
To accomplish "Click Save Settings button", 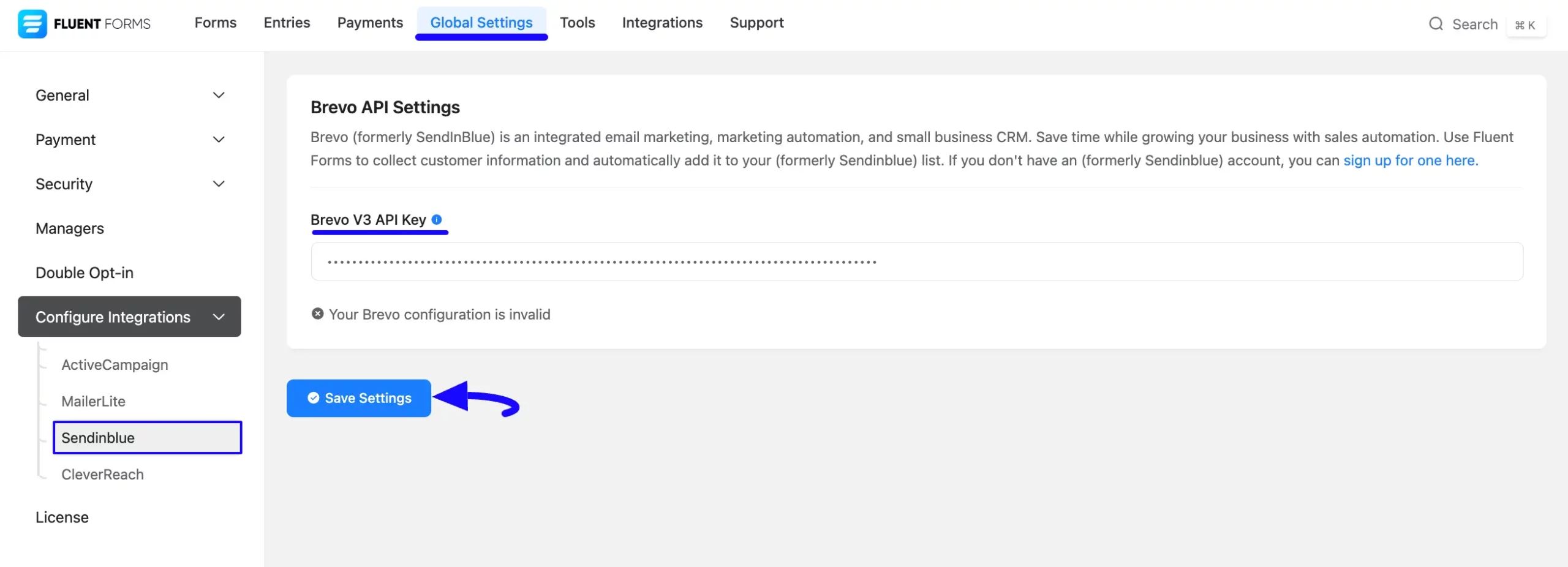I will (359, 398).
